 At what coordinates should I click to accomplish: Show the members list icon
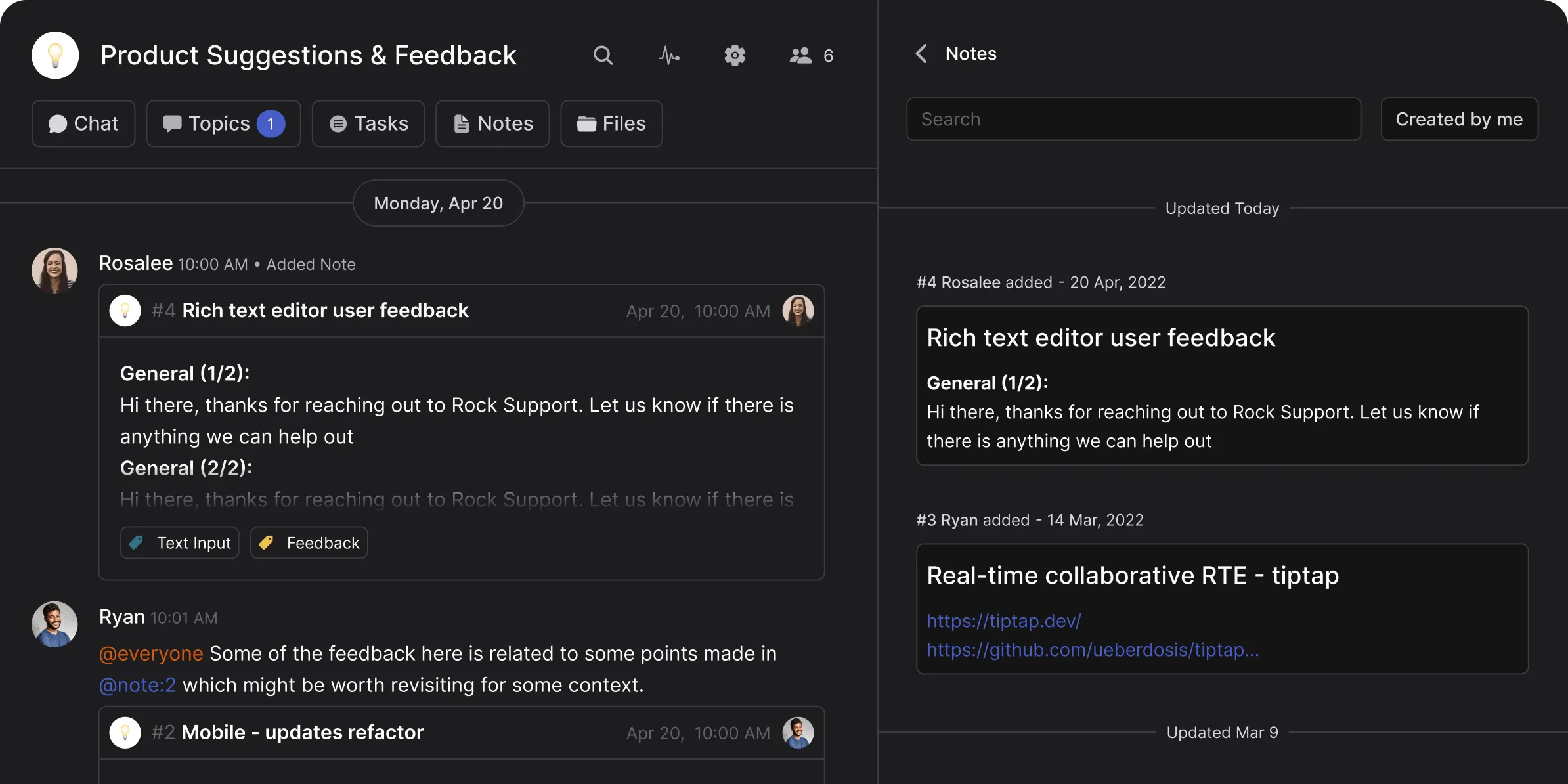pos(801,55)
